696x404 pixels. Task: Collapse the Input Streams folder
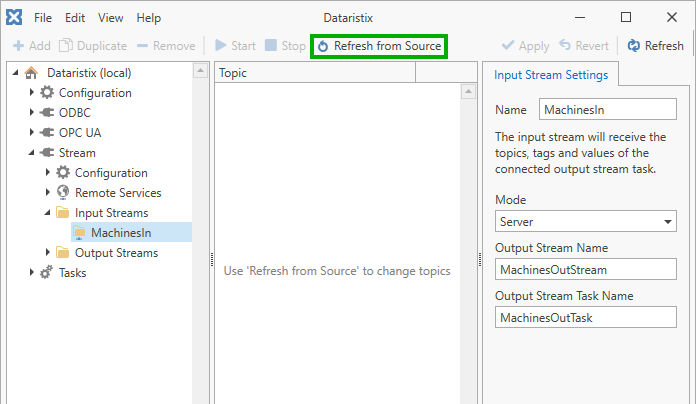[x=47, y=212]
